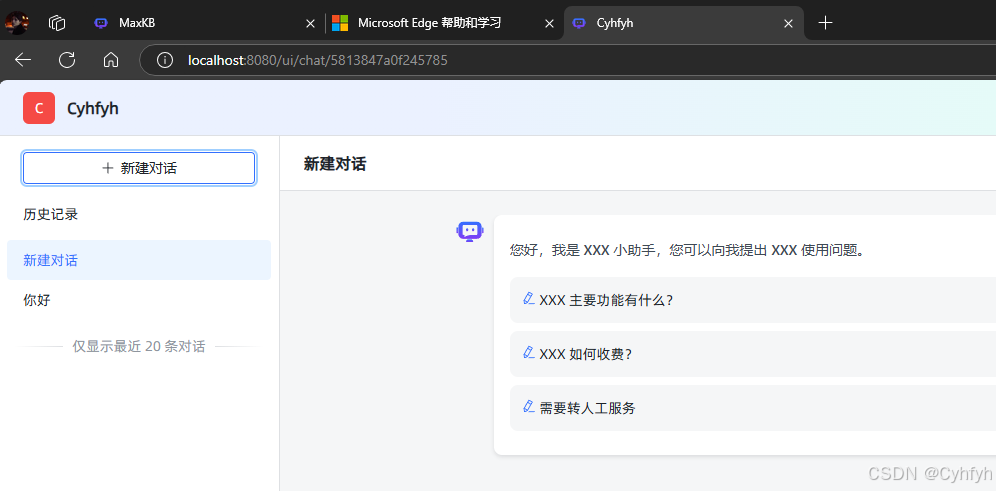This screenshot has width=996, height=491.
Task: Click pencil icon beside 需要转人工服务
Action: click(528, 406)
